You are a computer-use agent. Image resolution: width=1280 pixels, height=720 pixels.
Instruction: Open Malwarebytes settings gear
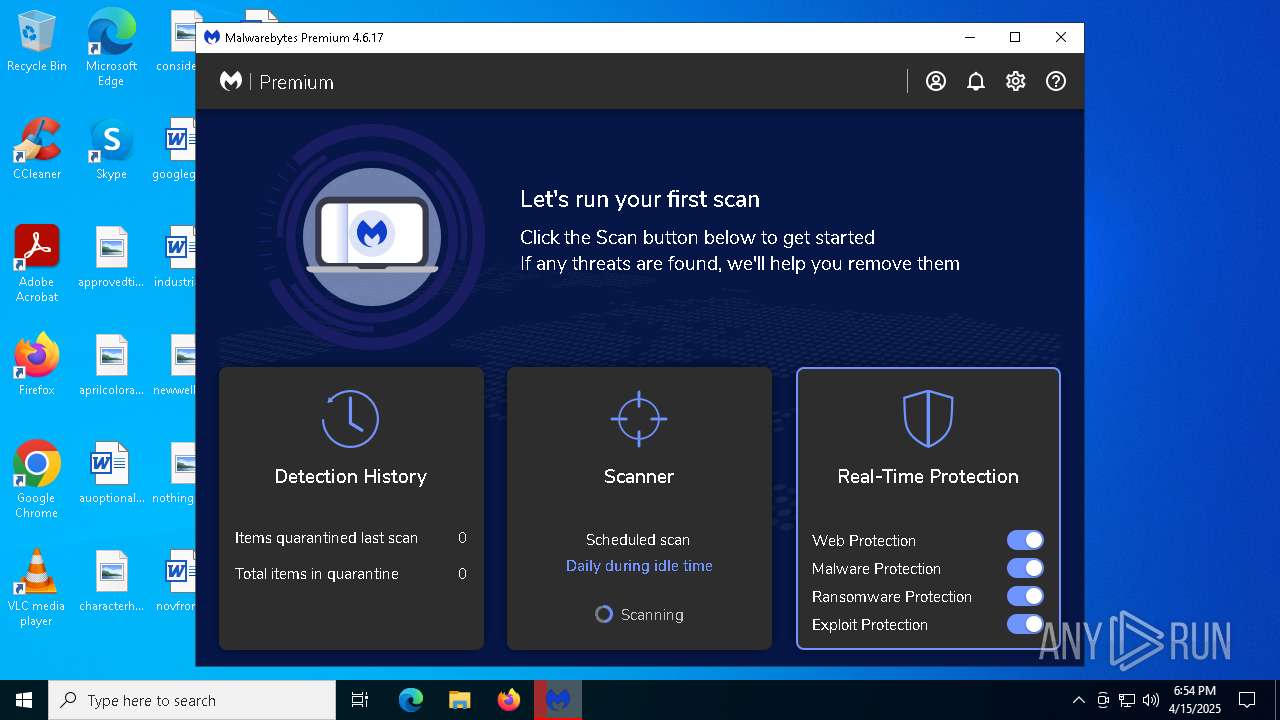(x=1016, y=82)
